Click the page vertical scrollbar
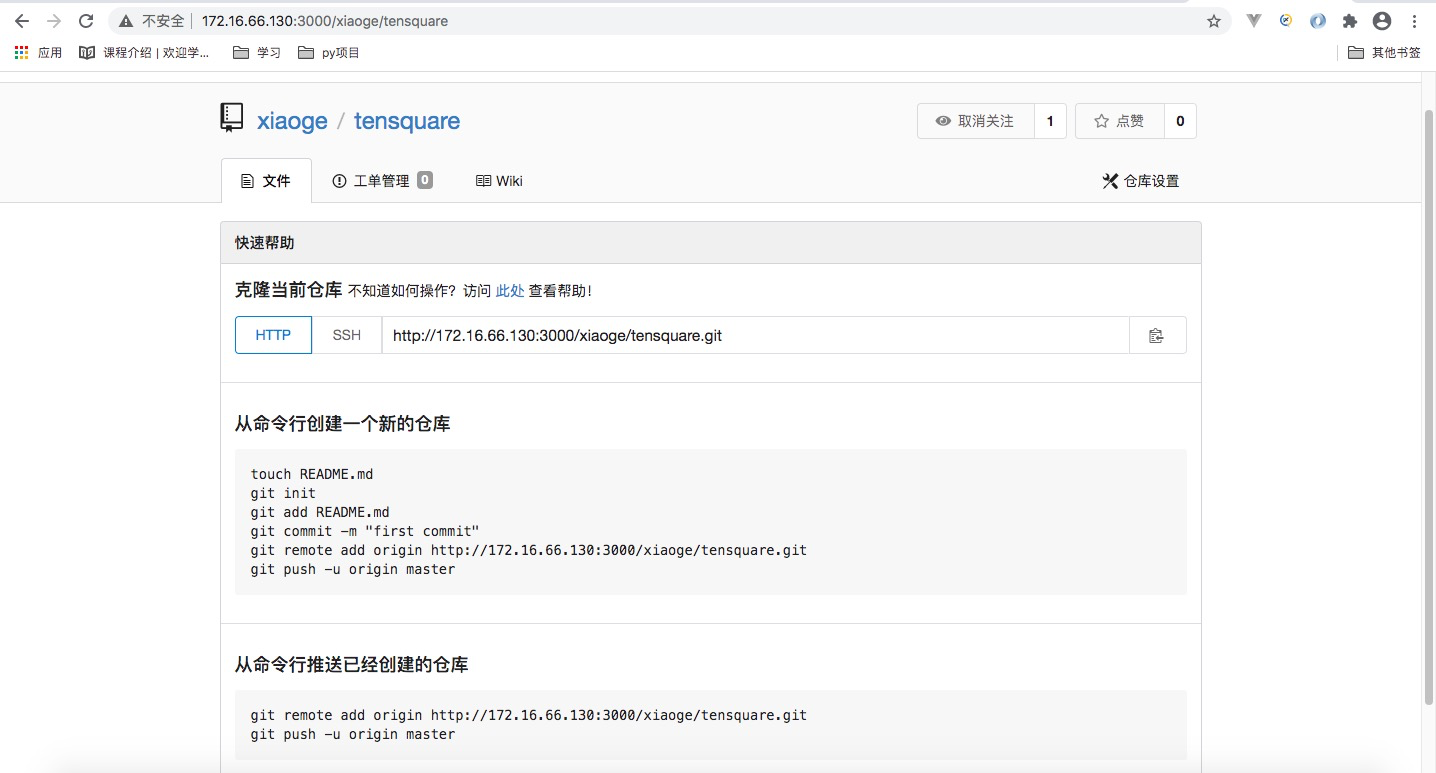 [1428, 407]
